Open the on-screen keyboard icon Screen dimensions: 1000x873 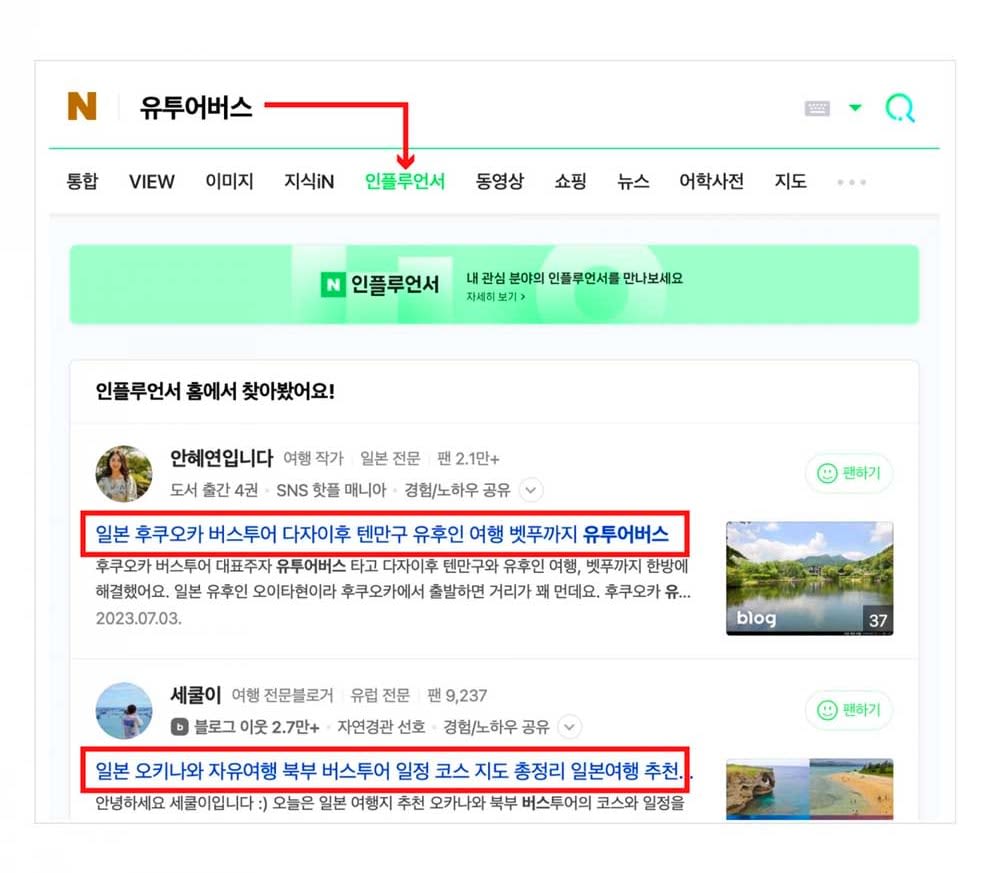click(x=817, y=108)
